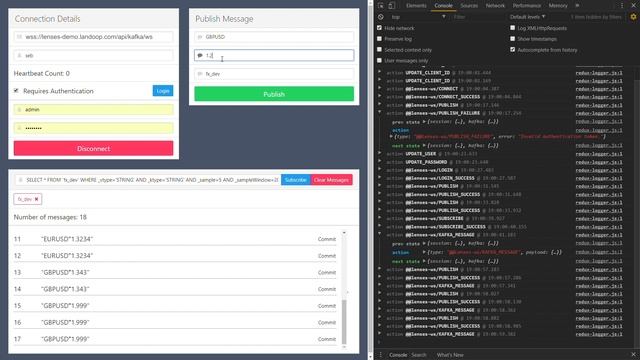Click the blue Login button
Viewport: 640px width, 360px height.
[163, 91]
